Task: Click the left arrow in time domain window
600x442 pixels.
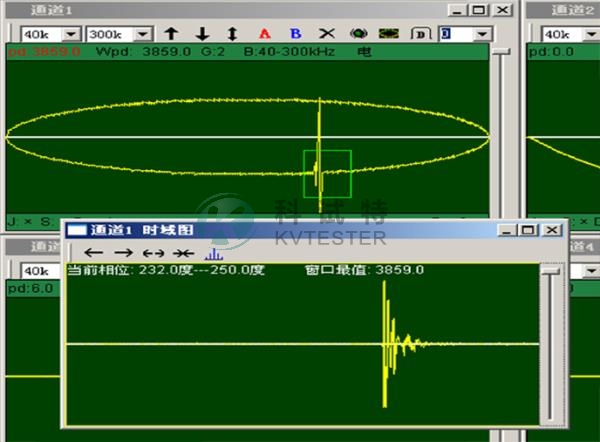Action: coord(94,253)
